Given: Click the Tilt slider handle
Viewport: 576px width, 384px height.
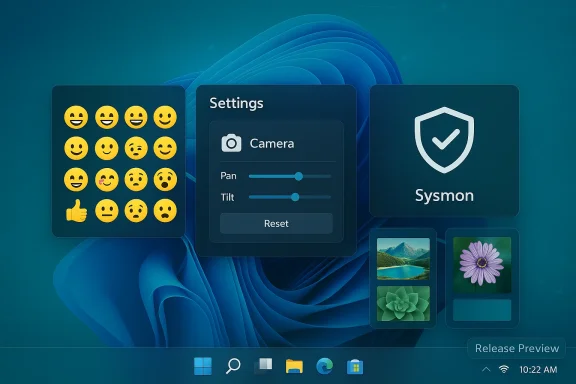Looking at the screenshot, I should click(x=295, y=197).
